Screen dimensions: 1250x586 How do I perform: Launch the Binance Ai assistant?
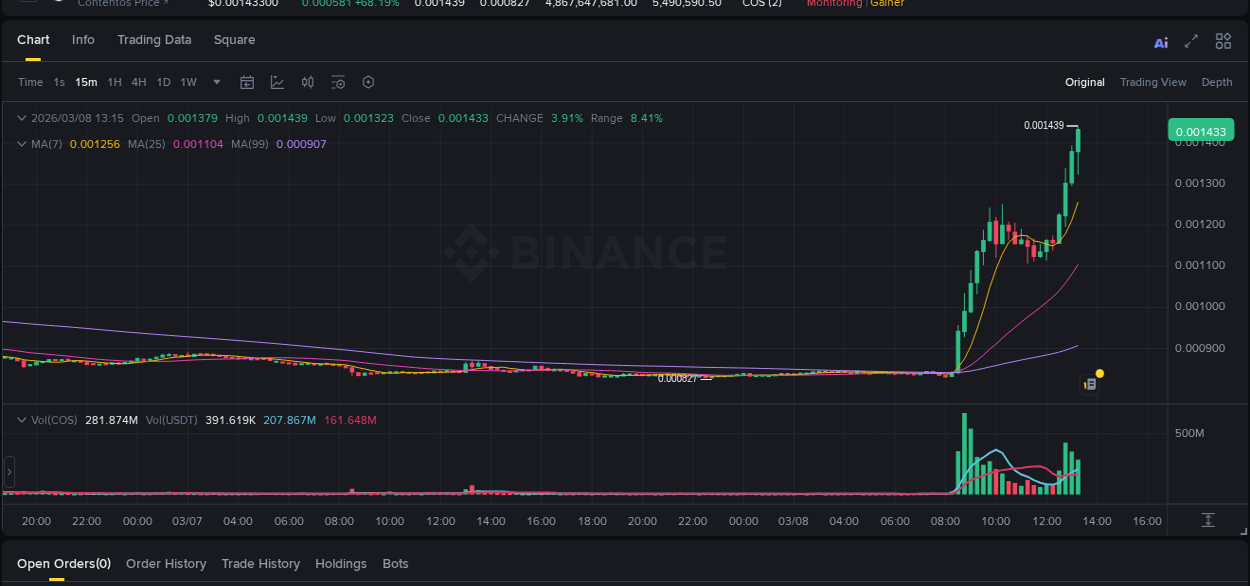click(x=1160, y=41)
